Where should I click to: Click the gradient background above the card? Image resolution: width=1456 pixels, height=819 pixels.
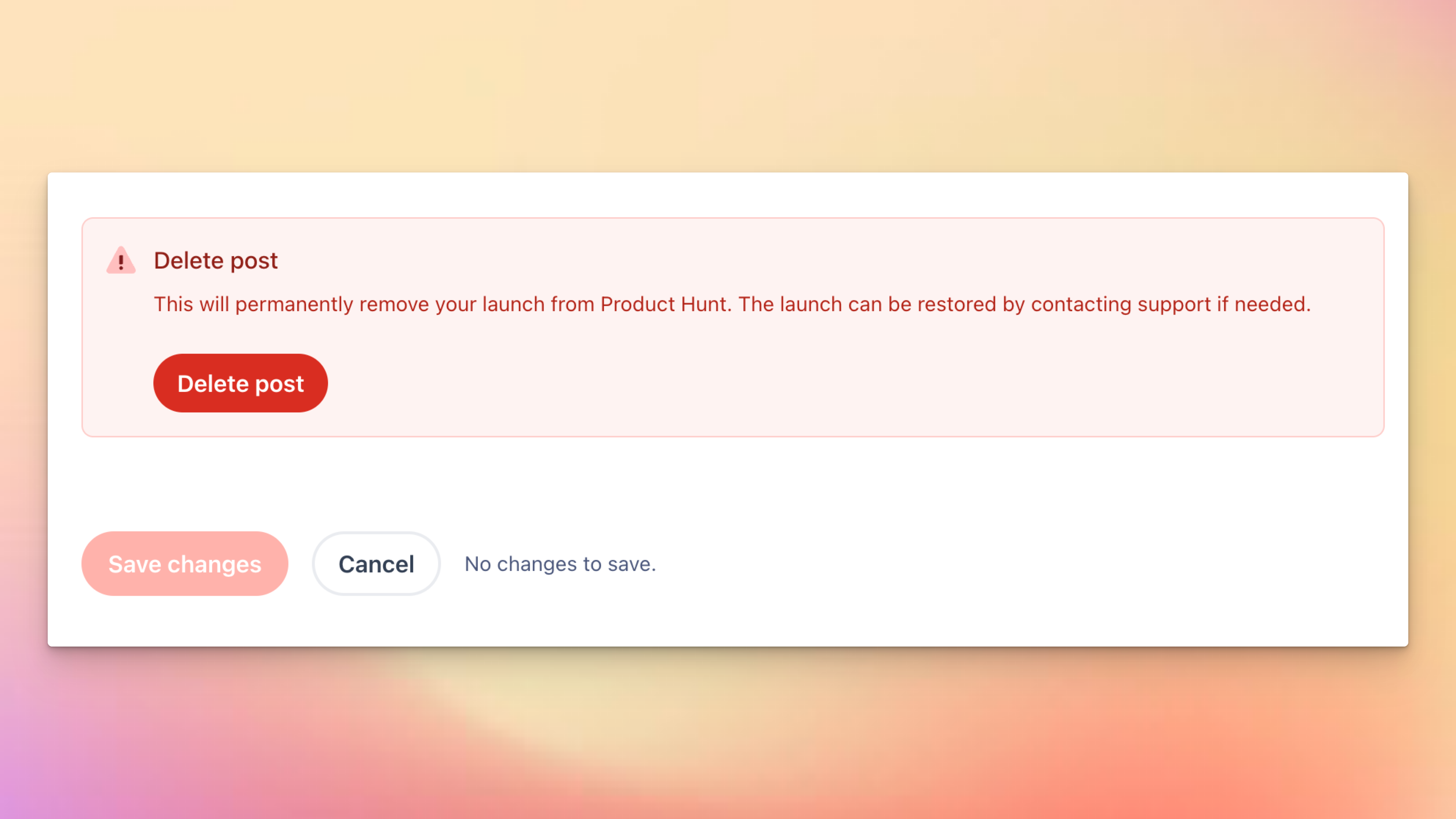[x=728, y=85]
